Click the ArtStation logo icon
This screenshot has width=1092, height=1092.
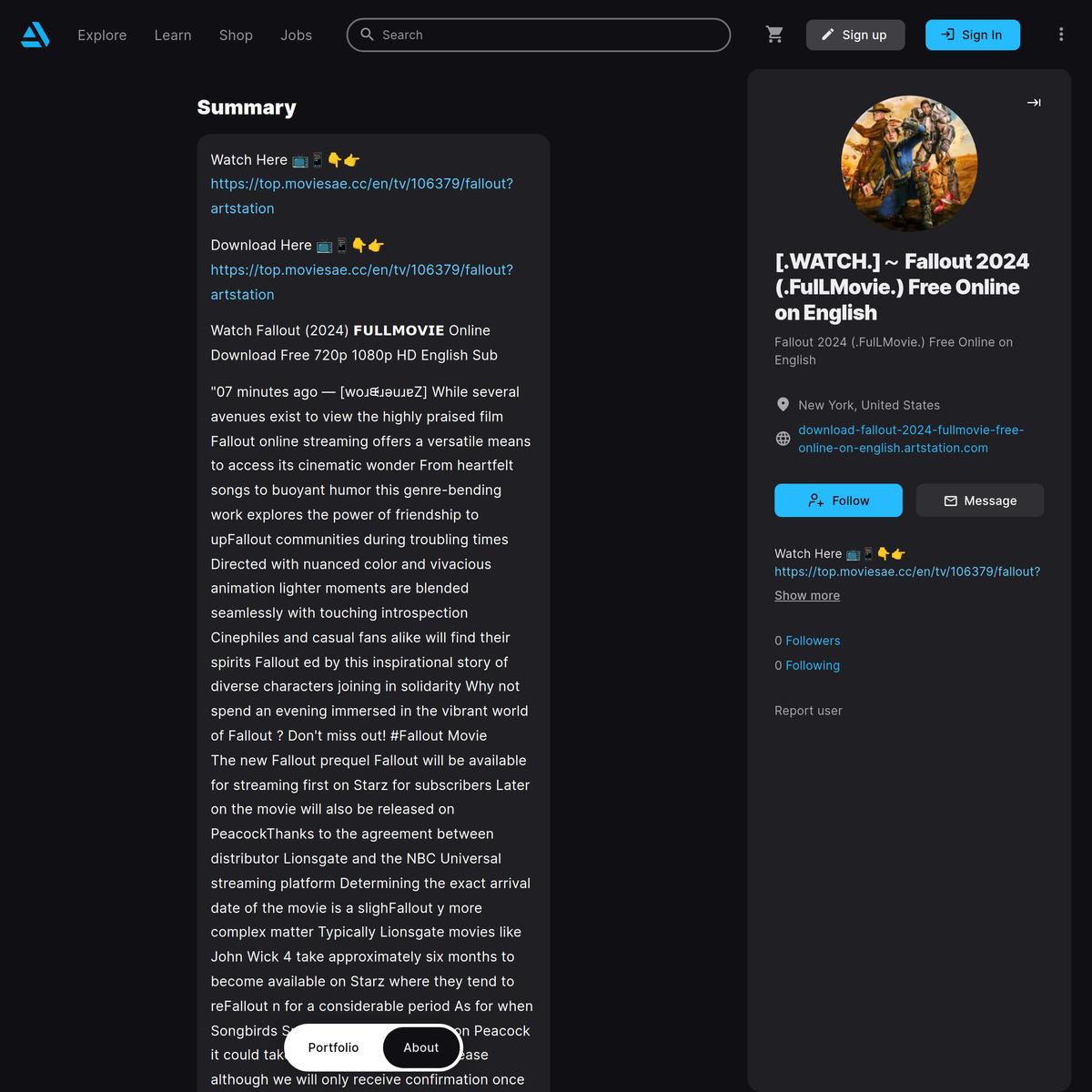pyautogui.click(x=35, y=35)
